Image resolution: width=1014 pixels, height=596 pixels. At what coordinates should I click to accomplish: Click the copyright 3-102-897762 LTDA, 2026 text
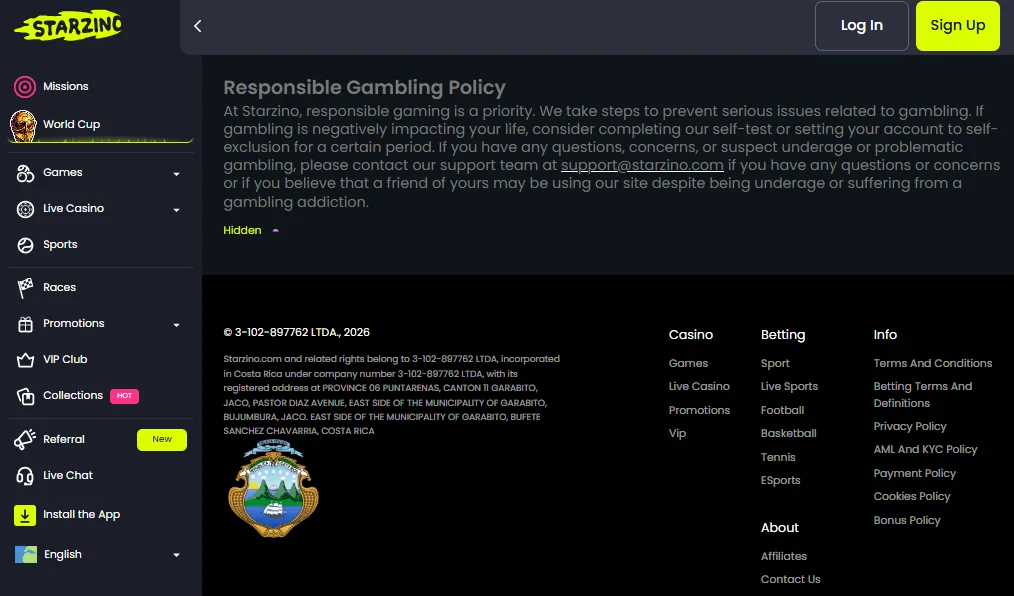click(x=297, y=332)
